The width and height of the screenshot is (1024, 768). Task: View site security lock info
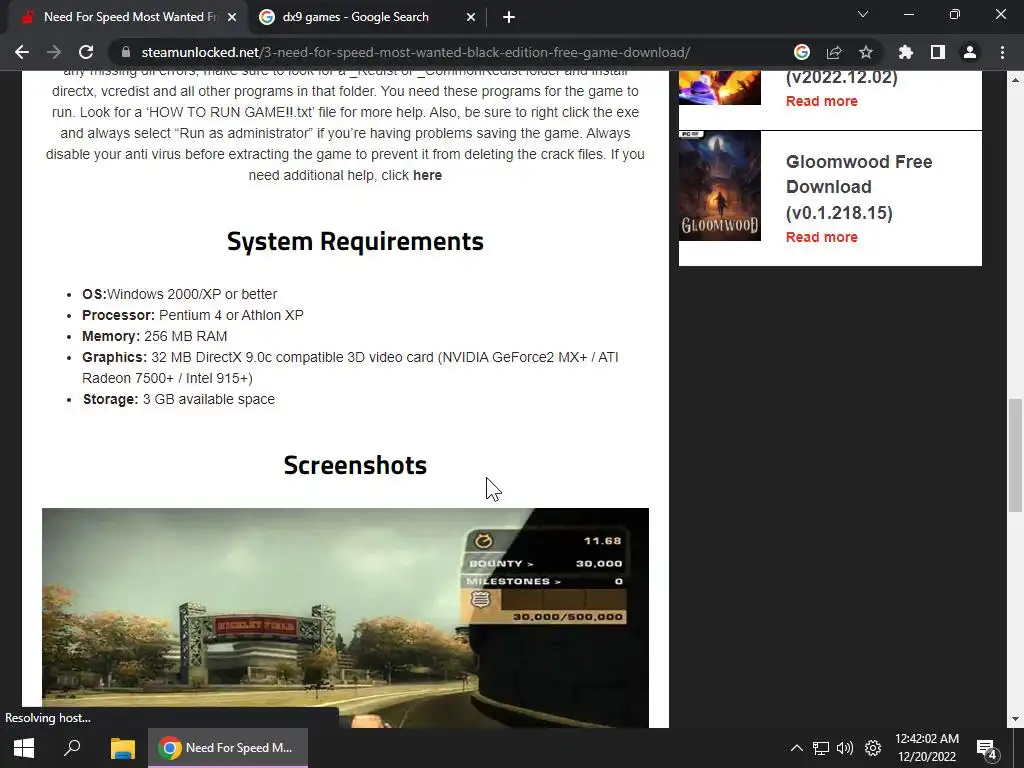pos(126,52)
